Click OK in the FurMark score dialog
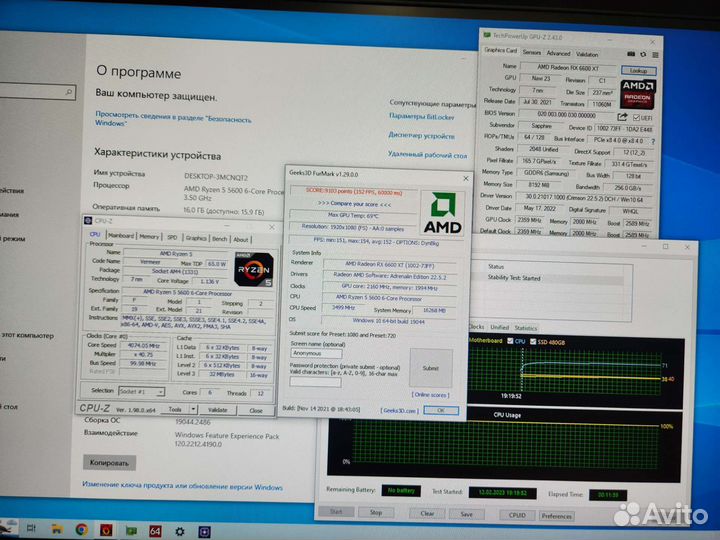The image size is (720, 540). 441,411
